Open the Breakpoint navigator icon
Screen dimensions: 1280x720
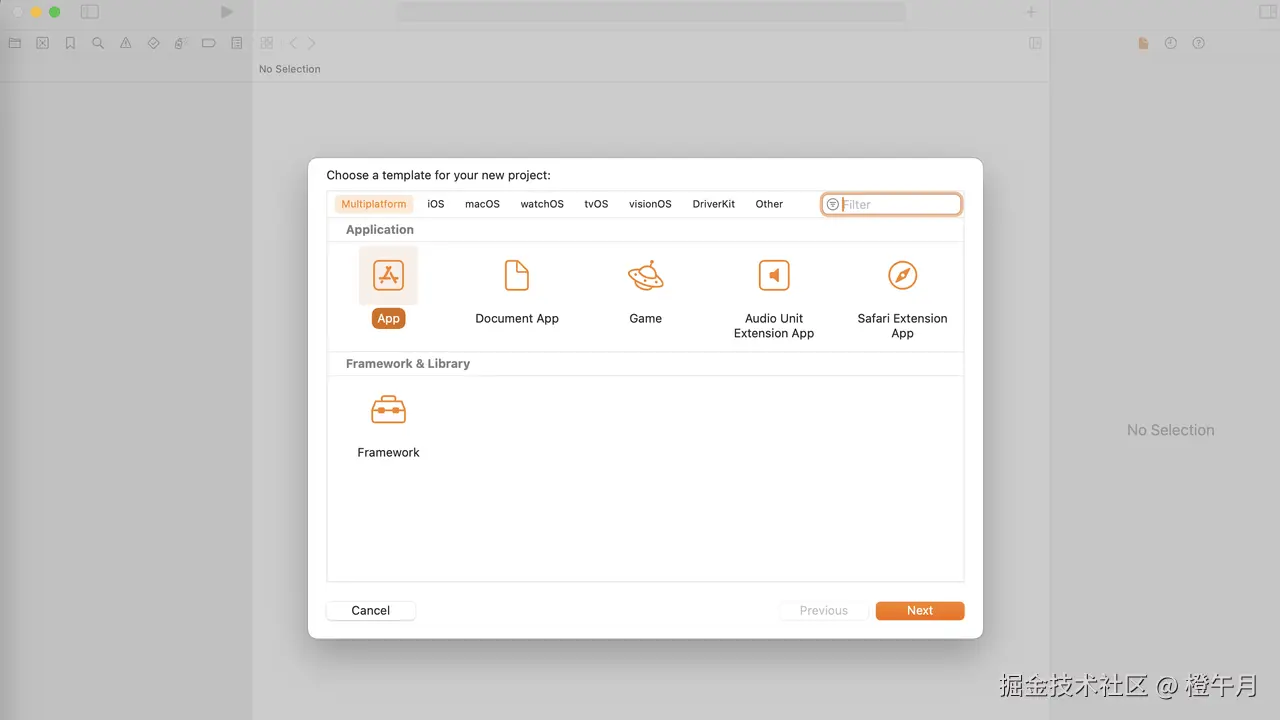click(x=209, y=43)
